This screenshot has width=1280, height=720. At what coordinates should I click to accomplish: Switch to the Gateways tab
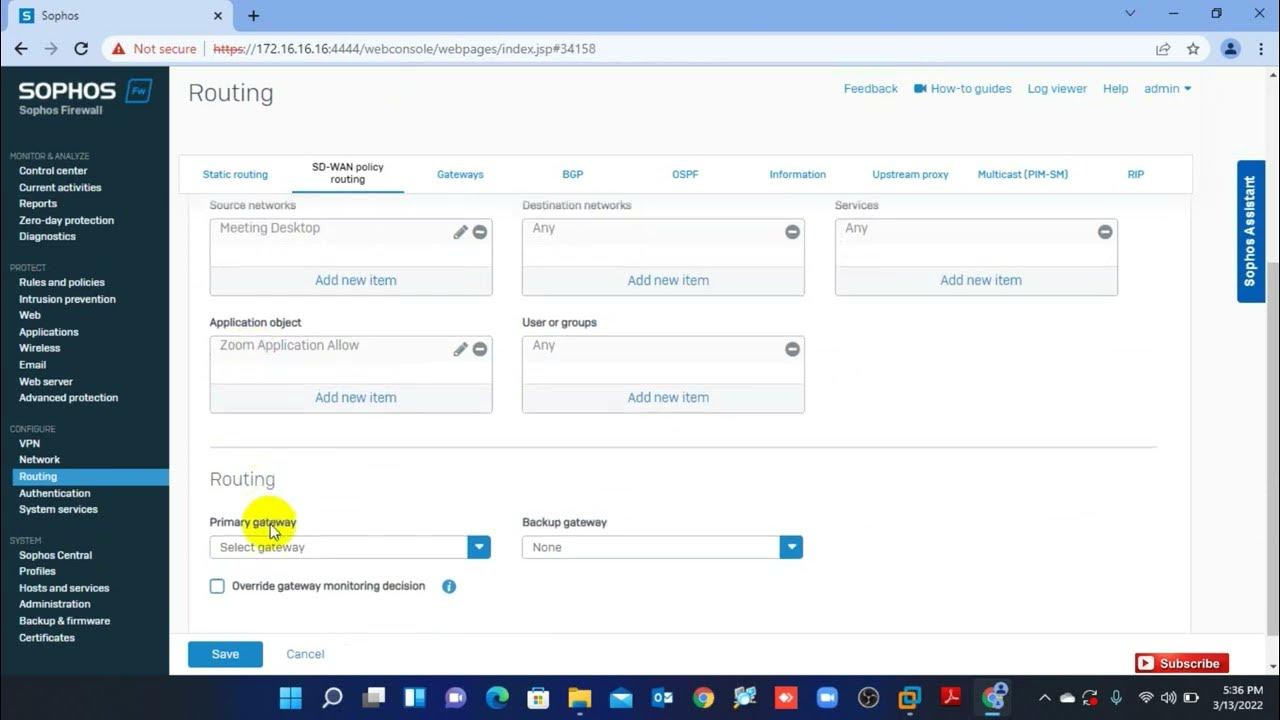tap(460, 174)
